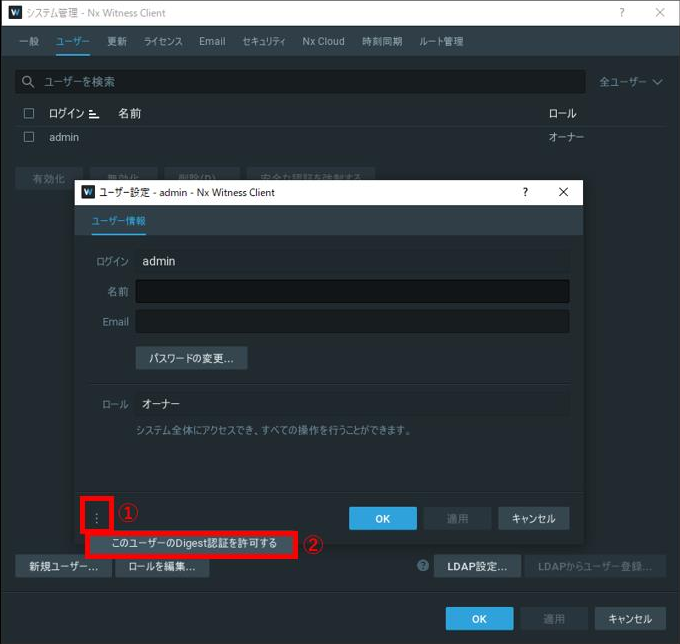Click the ロール column header in user list
The width and height of the screenshot is (680, 644).
tap(562, 114)
